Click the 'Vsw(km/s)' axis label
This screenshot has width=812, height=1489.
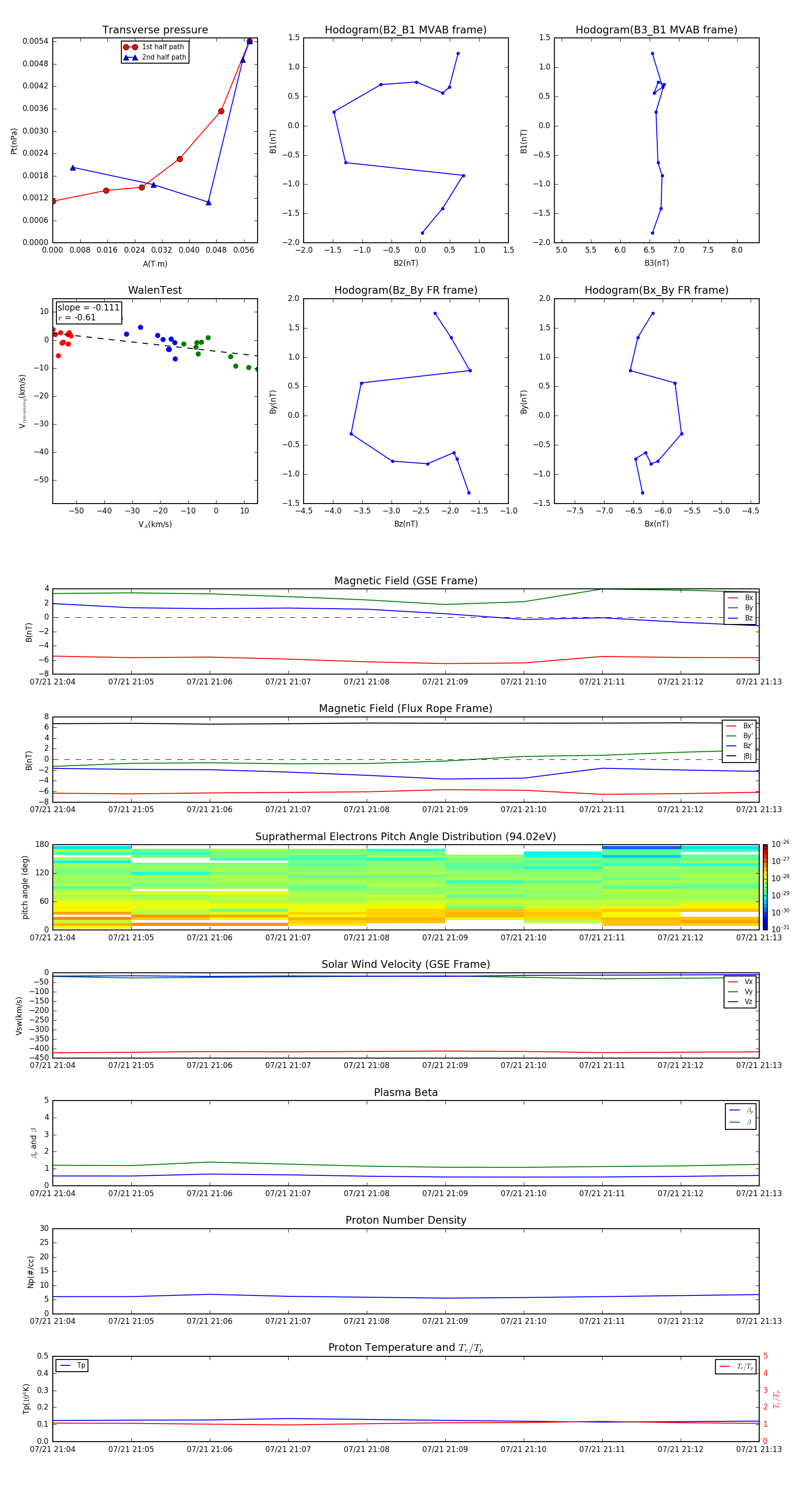pyautogui.click(x=19, y=1016)
